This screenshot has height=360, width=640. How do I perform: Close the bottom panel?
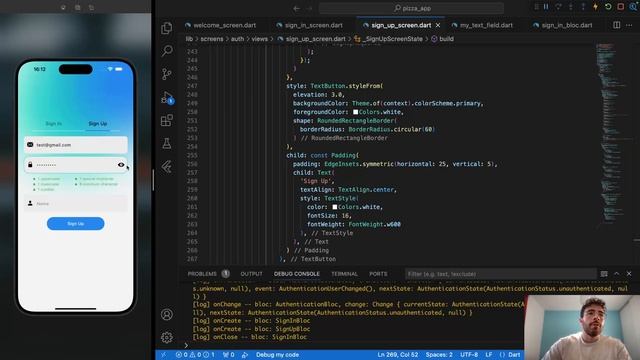tap(629, 274)
